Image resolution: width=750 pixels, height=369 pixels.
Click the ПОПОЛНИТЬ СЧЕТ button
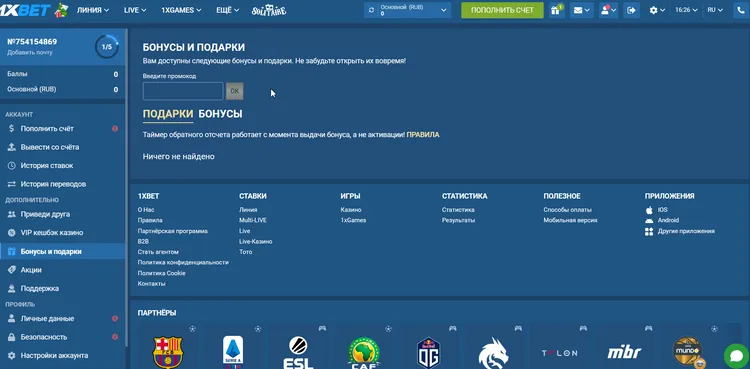click(x=502, y=10)
